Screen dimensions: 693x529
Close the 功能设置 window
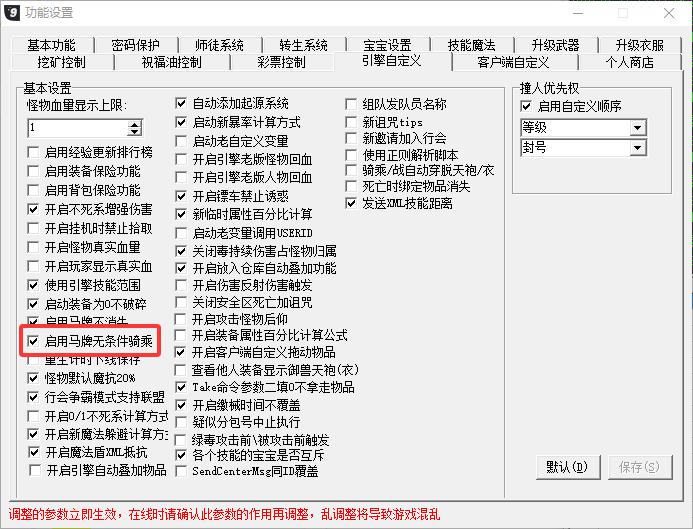click(669, 13)
